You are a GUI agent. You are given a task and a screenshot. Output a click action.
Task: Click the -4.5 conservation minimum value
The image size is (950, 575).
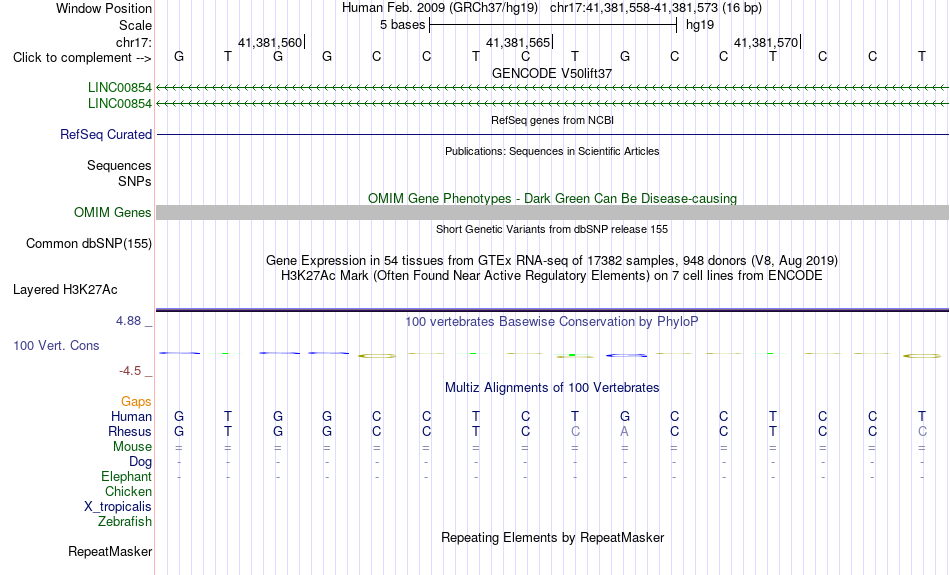(130, 371)
